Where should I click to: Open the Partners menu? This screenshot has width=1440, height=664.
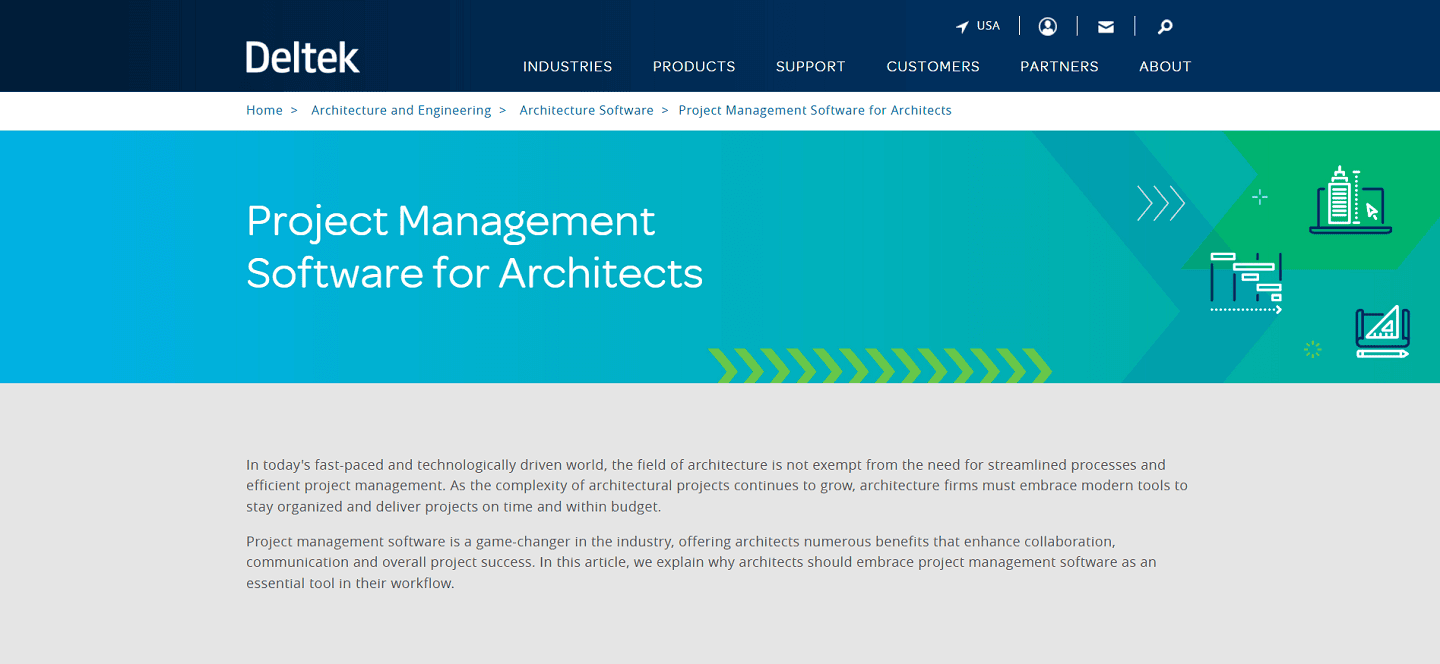[x=1059, y=66]
